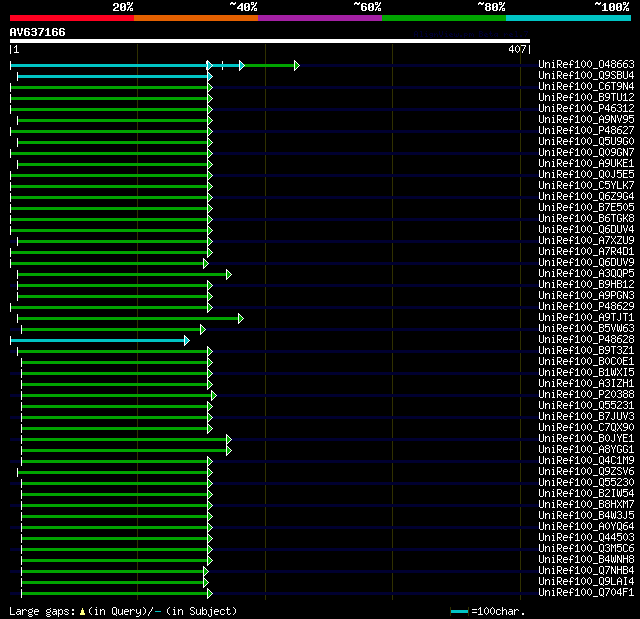Click the UniRef100_A0YQ64 label
Viewport: 640px width, 619px height.
coord(586,527)
